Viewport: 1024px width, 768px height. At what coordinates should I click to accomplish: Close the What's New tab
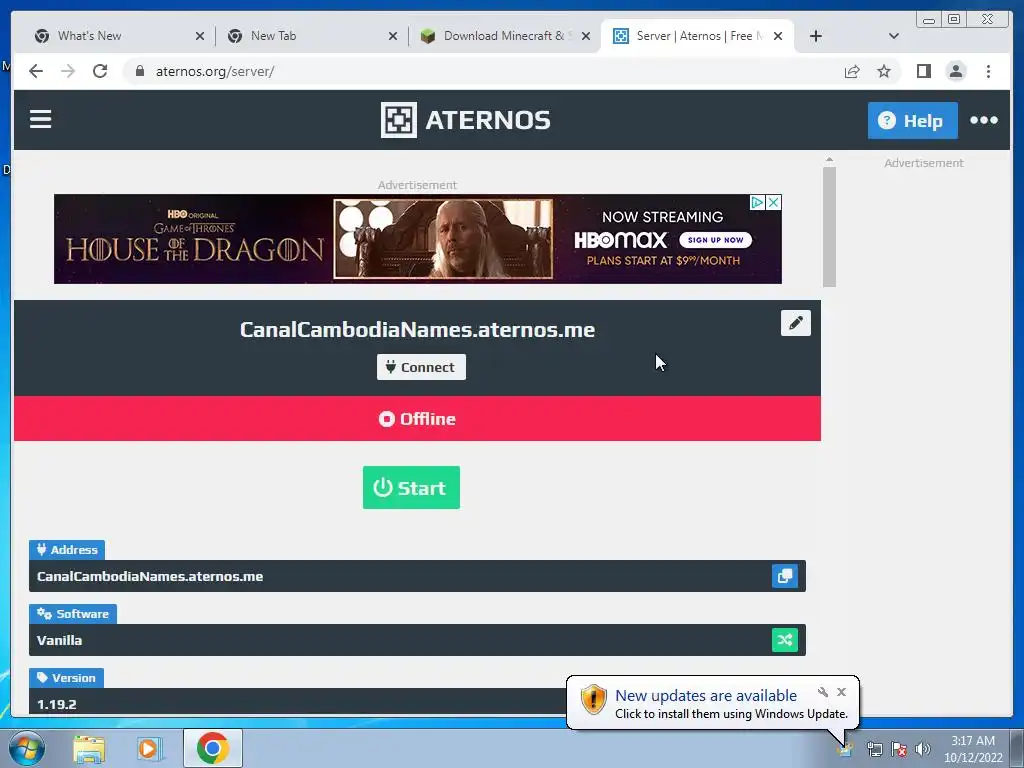[x=200, y=37]
